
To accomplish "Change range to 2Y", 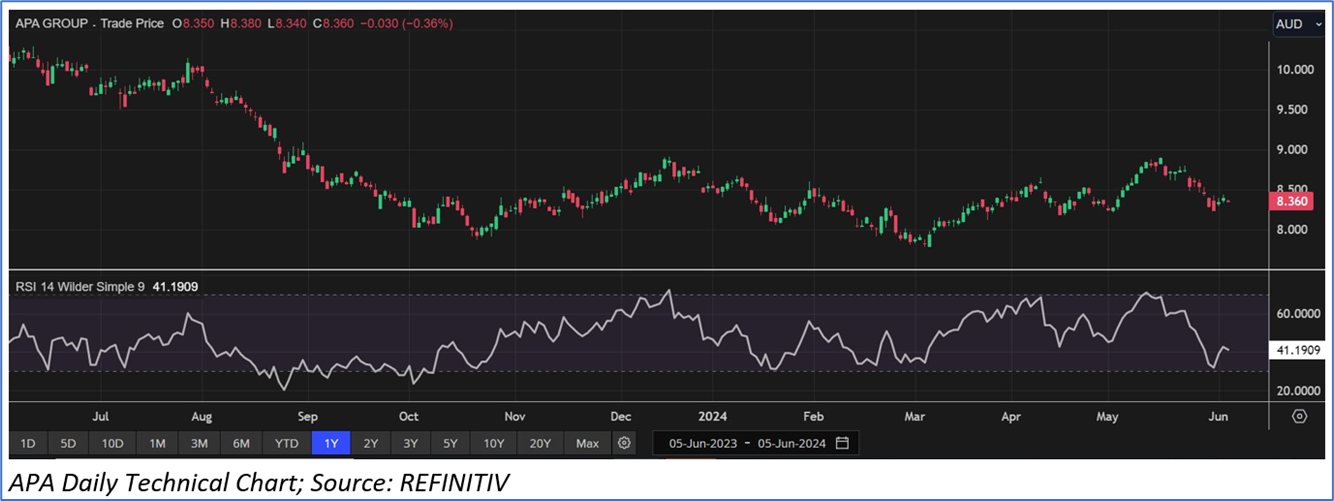I will [371, 443].
